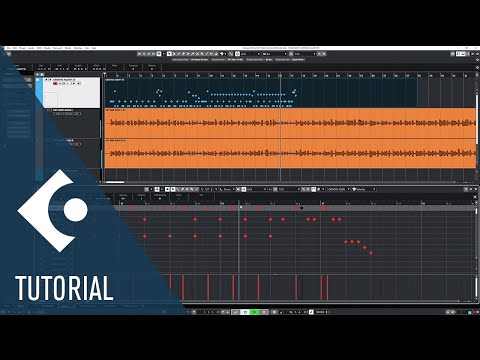Click the Apply Quantize icon in project toolbar
Viewport: 480px width, 360px height.
coord(319,54)
